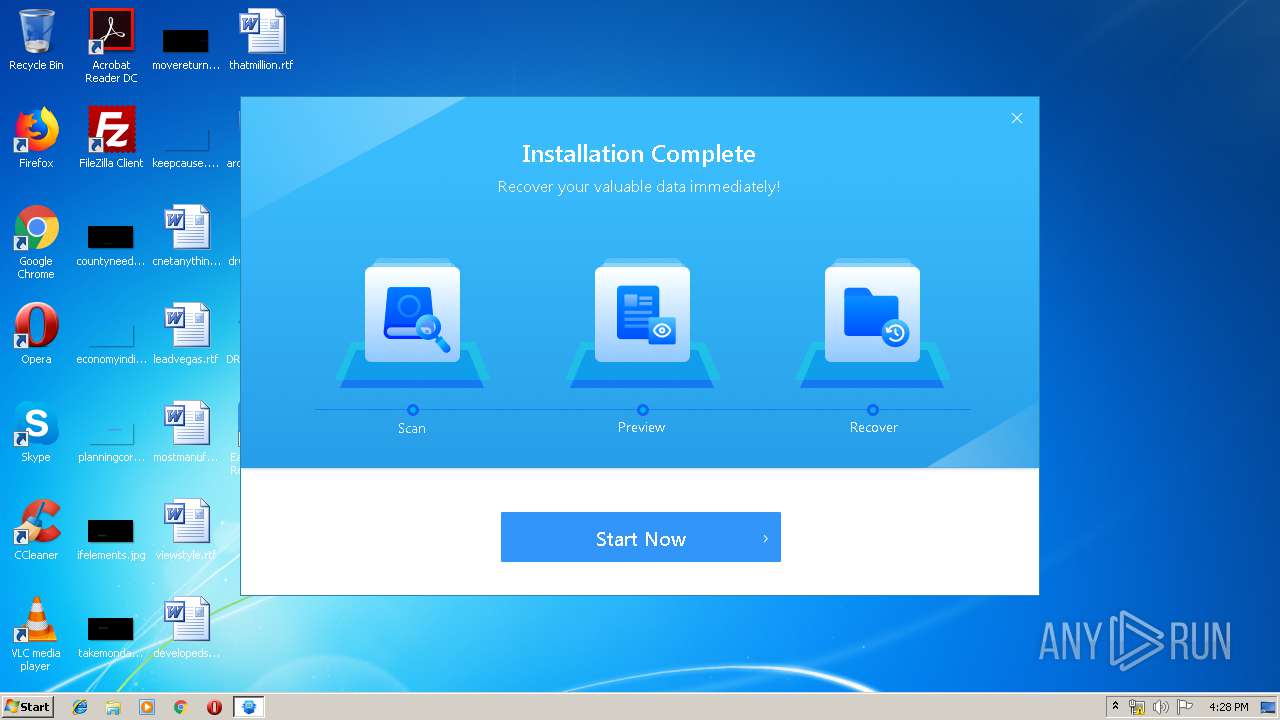The width and height of the screenshot is (1280, 720).
Task: Select countyneed... file on desktop
Action: point(111,246)
